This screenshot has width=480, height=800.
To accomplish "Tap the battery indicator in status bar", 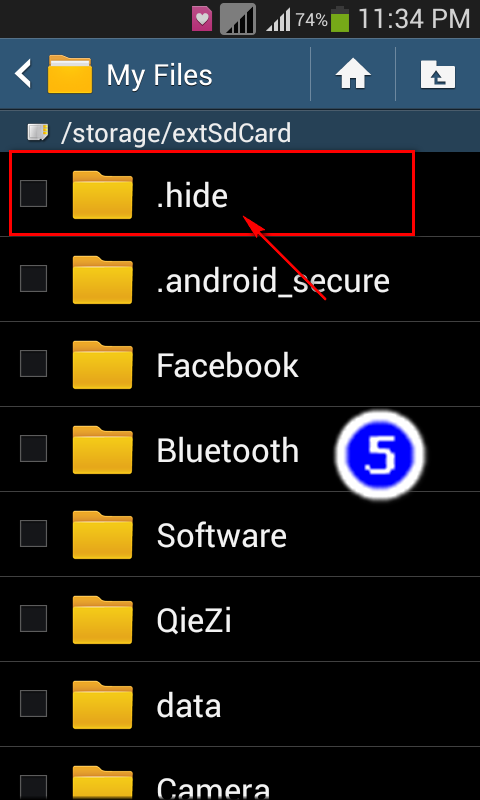I will coord(340,20).
